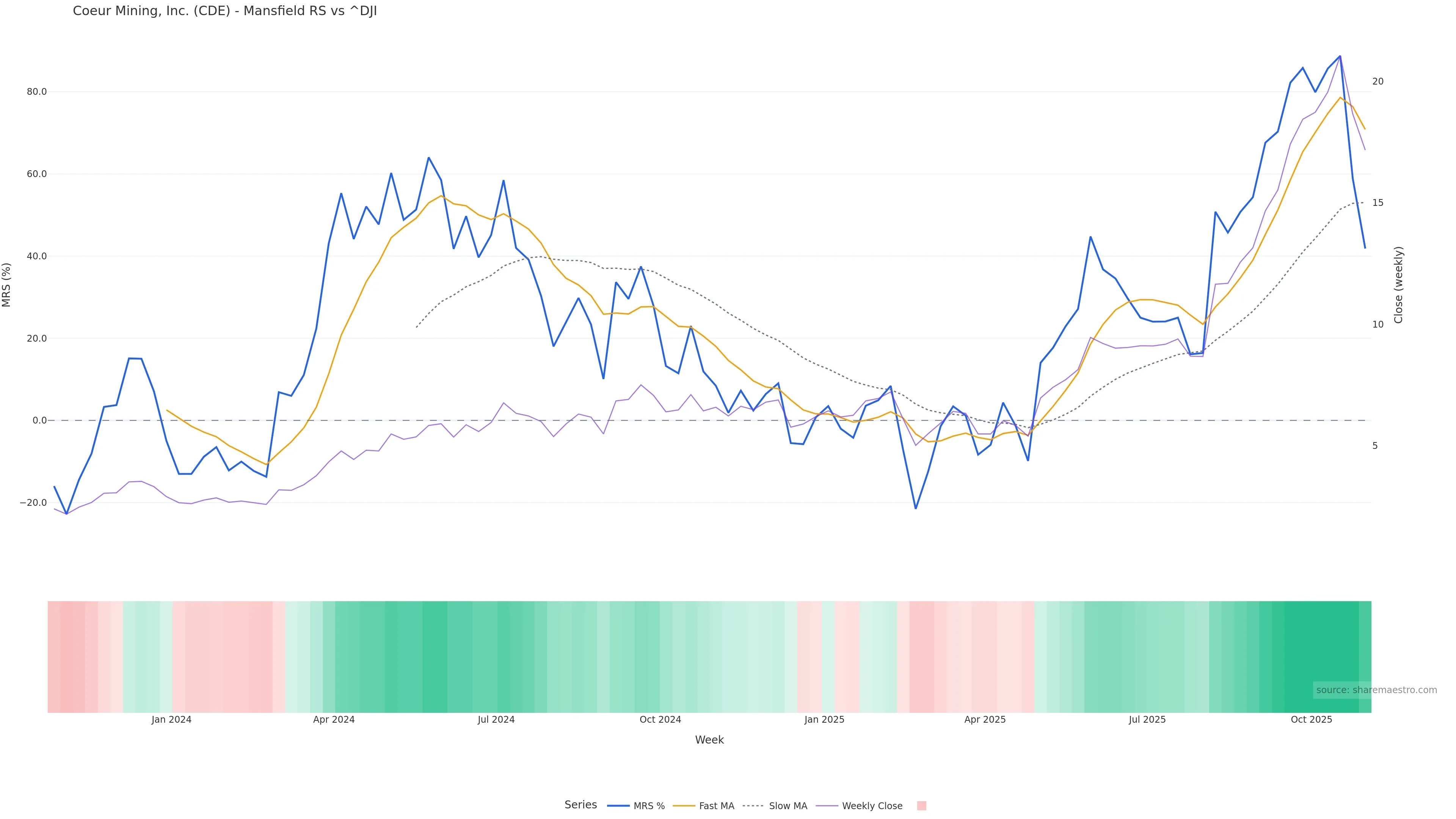Click the 80.0 tick on MRS axis
The width and height of the screenshot is (1456, 819).
tap(37, 91)
